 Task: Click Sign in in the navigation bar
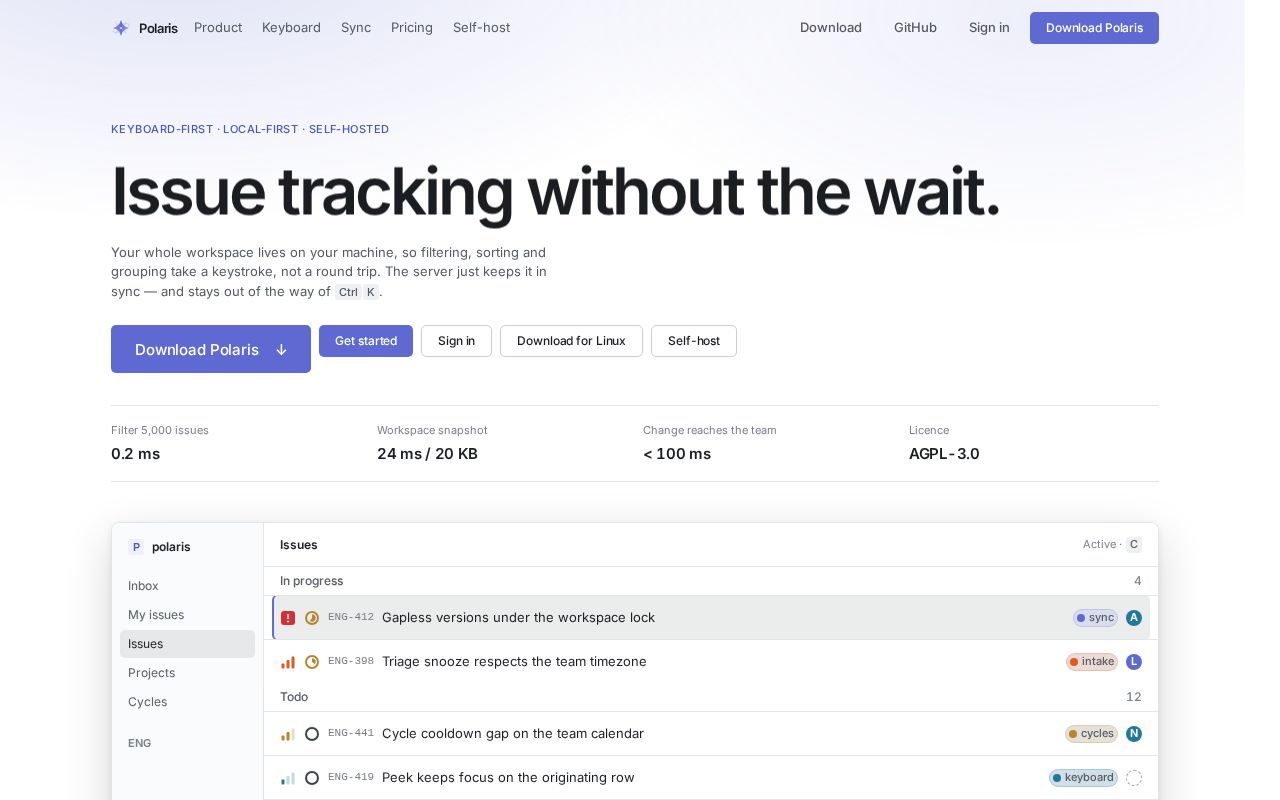(x=989, y=28)
